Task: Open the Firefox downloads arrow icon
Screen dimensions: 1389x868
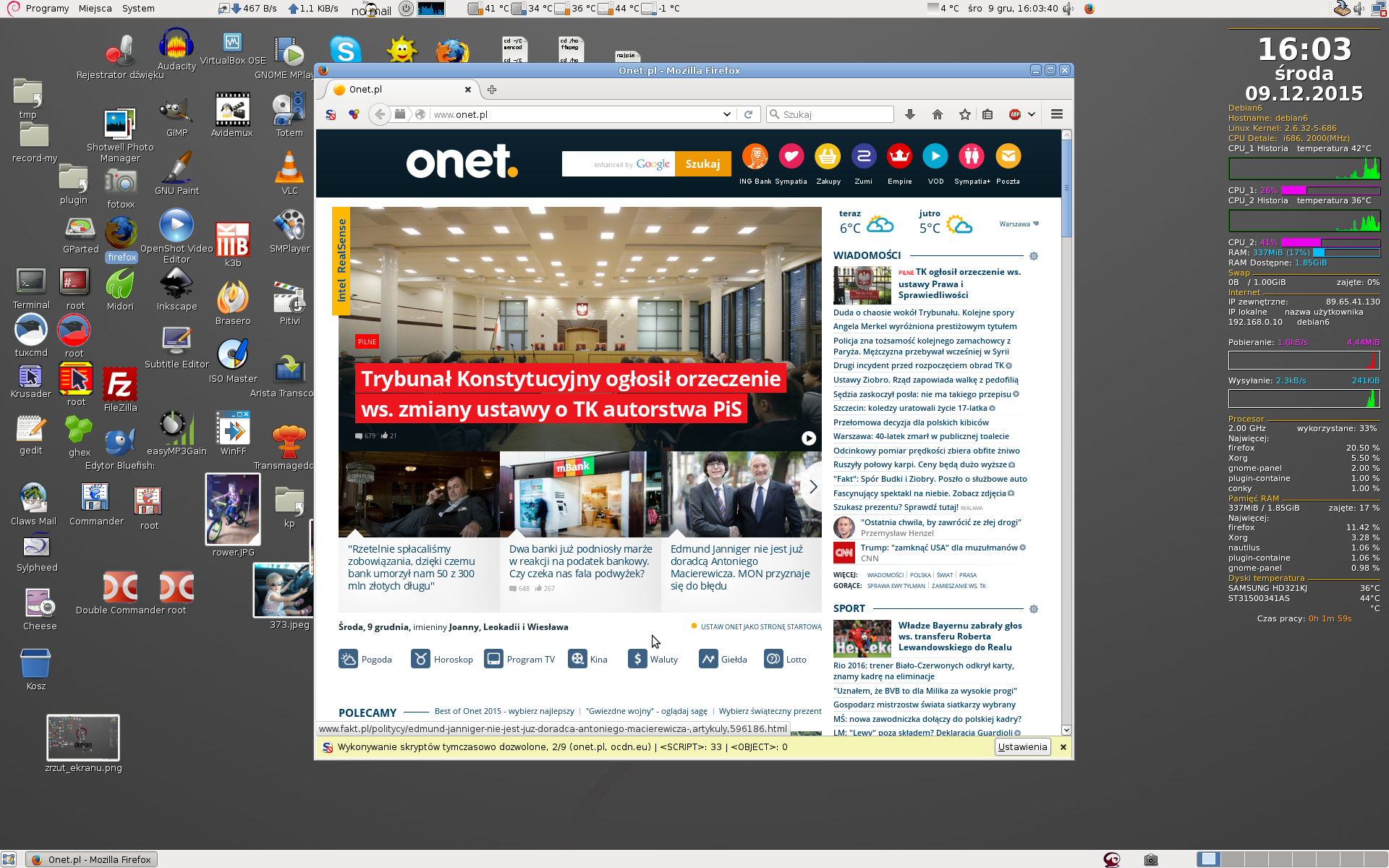Action: [x=910, y=114]
